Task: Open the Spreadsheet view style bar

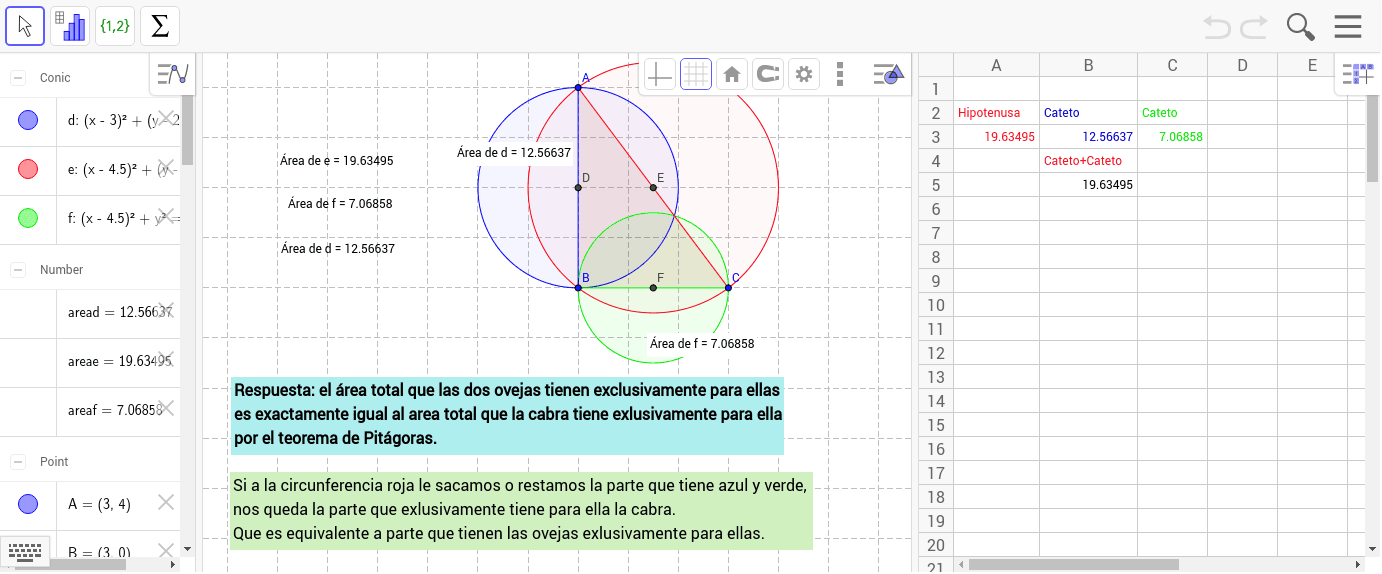Action: point(1358,73)
